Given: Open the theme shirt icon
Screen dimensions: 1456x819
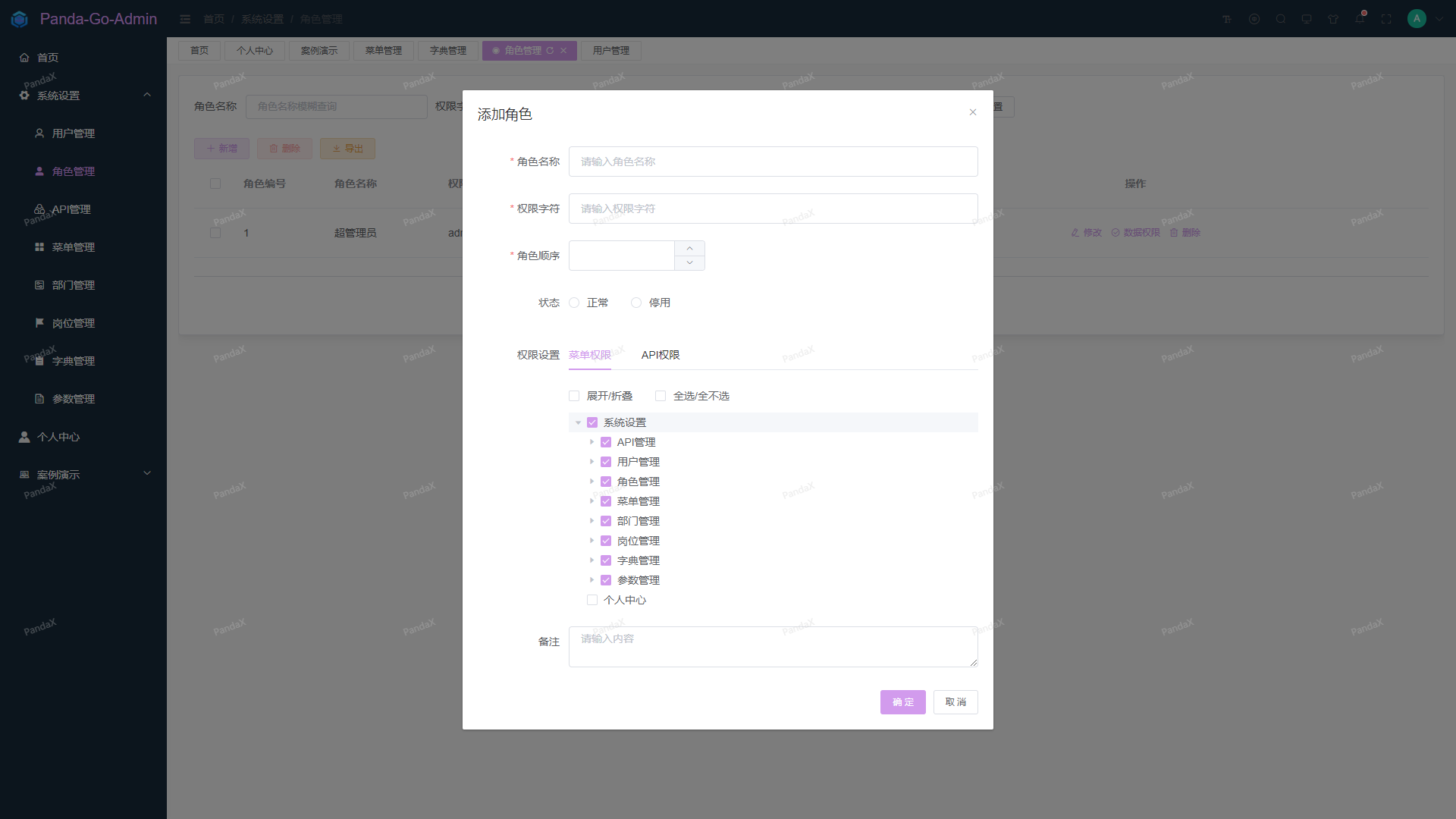Looking at the screenshot, I should 1333,19.
